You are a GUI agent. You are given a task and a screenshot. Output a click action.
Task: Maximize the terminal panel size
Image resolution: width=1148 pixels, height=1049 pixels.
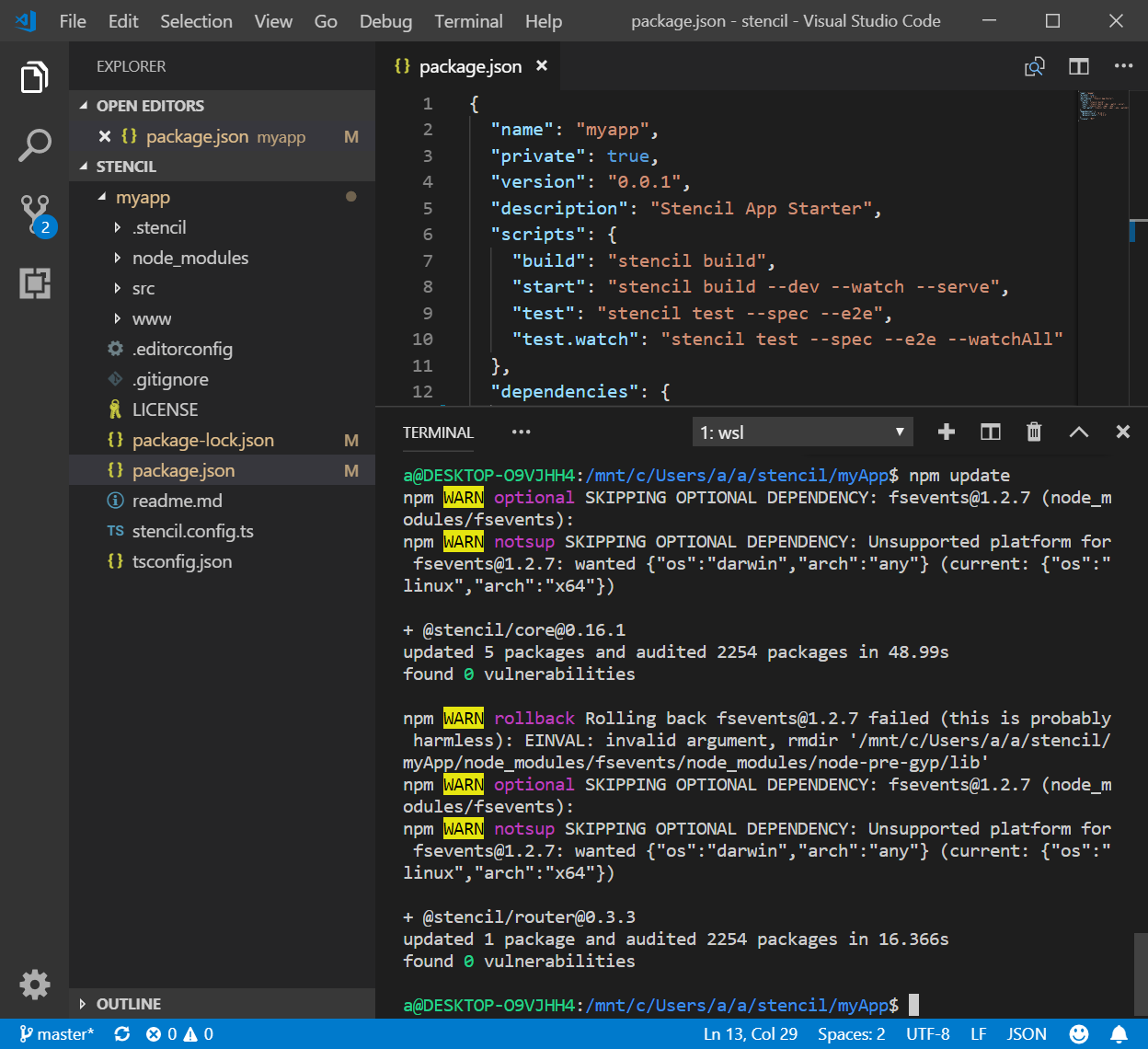[x=1079, y=432]
